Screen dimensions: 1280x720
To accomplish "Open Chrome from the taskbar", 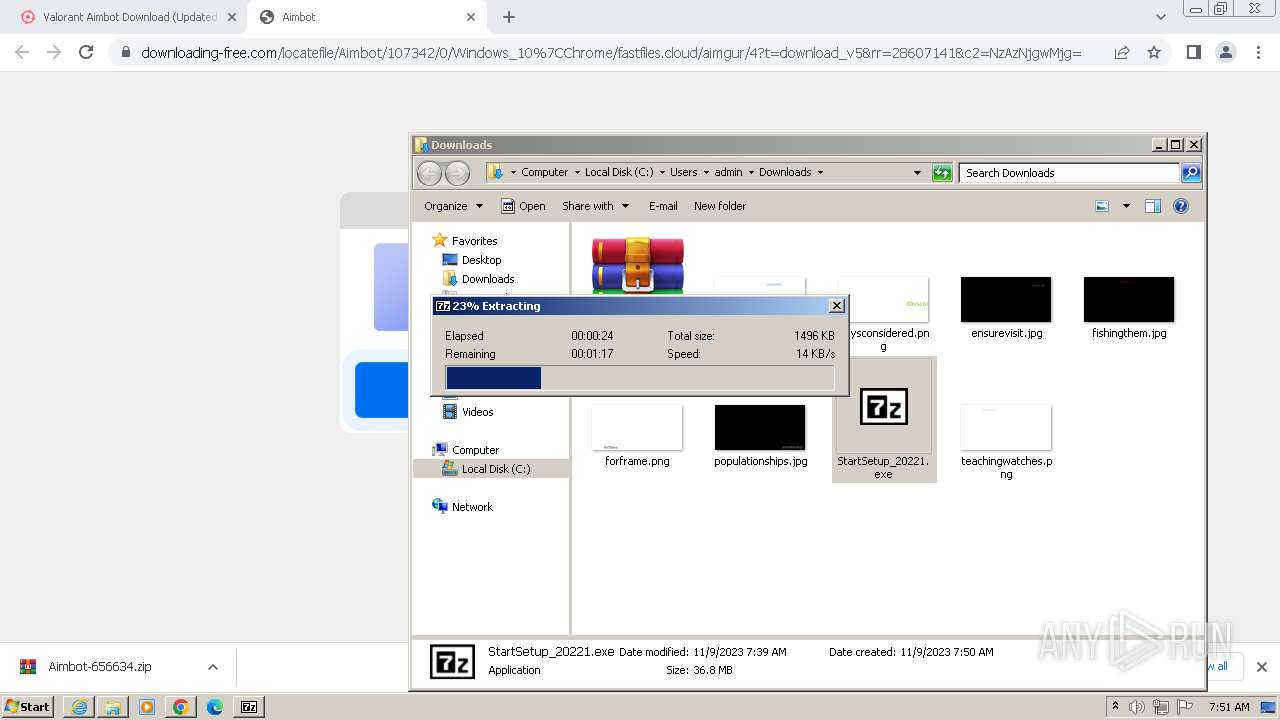I will point(181,707).
